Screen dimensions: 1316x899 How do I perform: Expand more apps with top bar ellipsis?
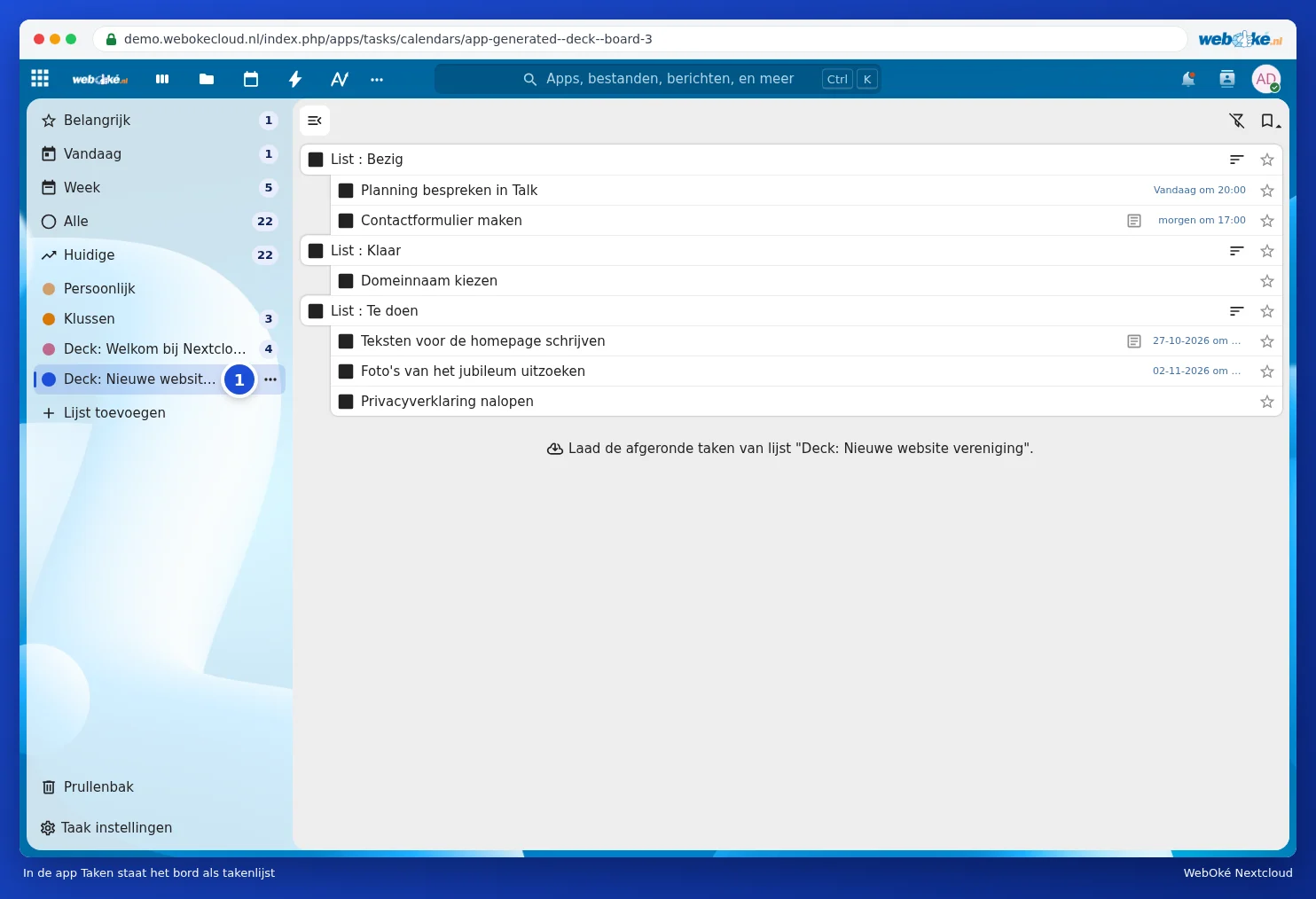tap(377, 79)
